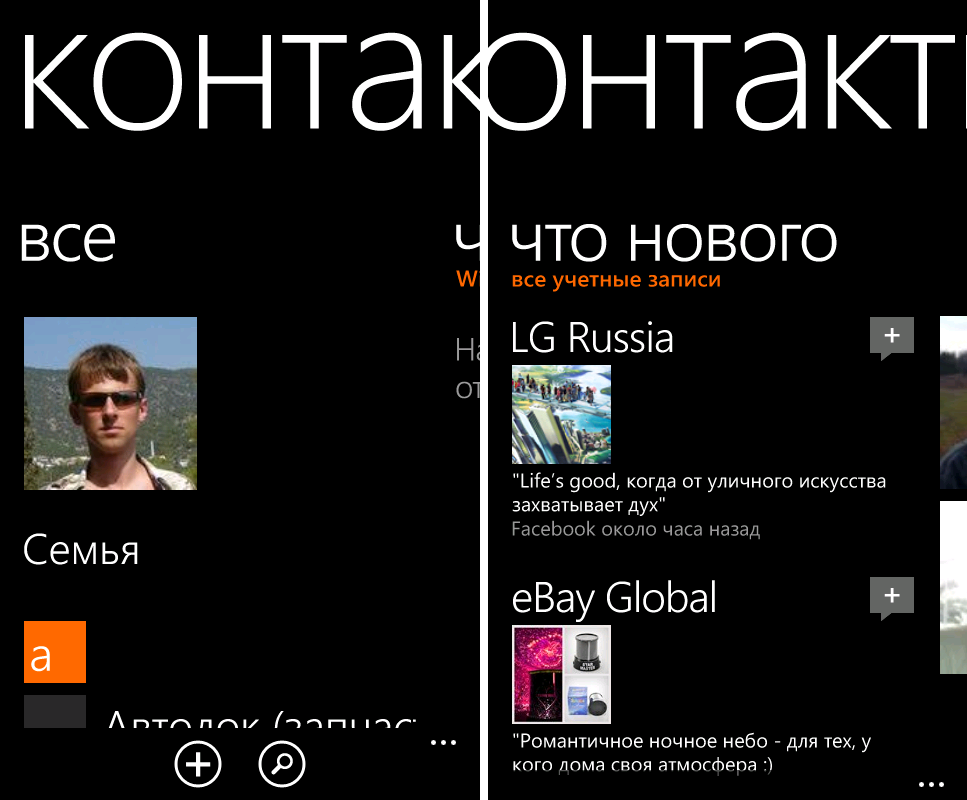This screenshot has width=967, height=800.
Task: View eBay Global product image
Action: pyautogui.click(x=561, y=674)
